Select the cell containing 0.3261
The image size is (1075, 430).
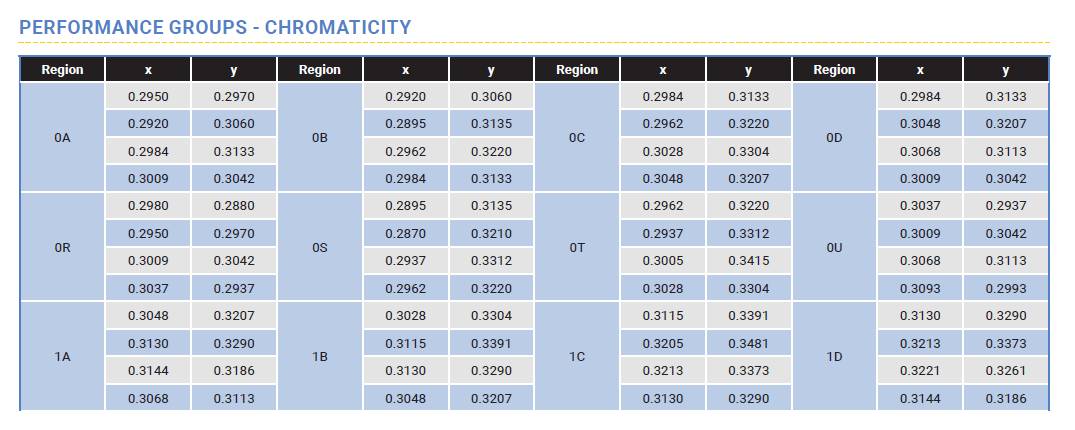click(1006, 371)
